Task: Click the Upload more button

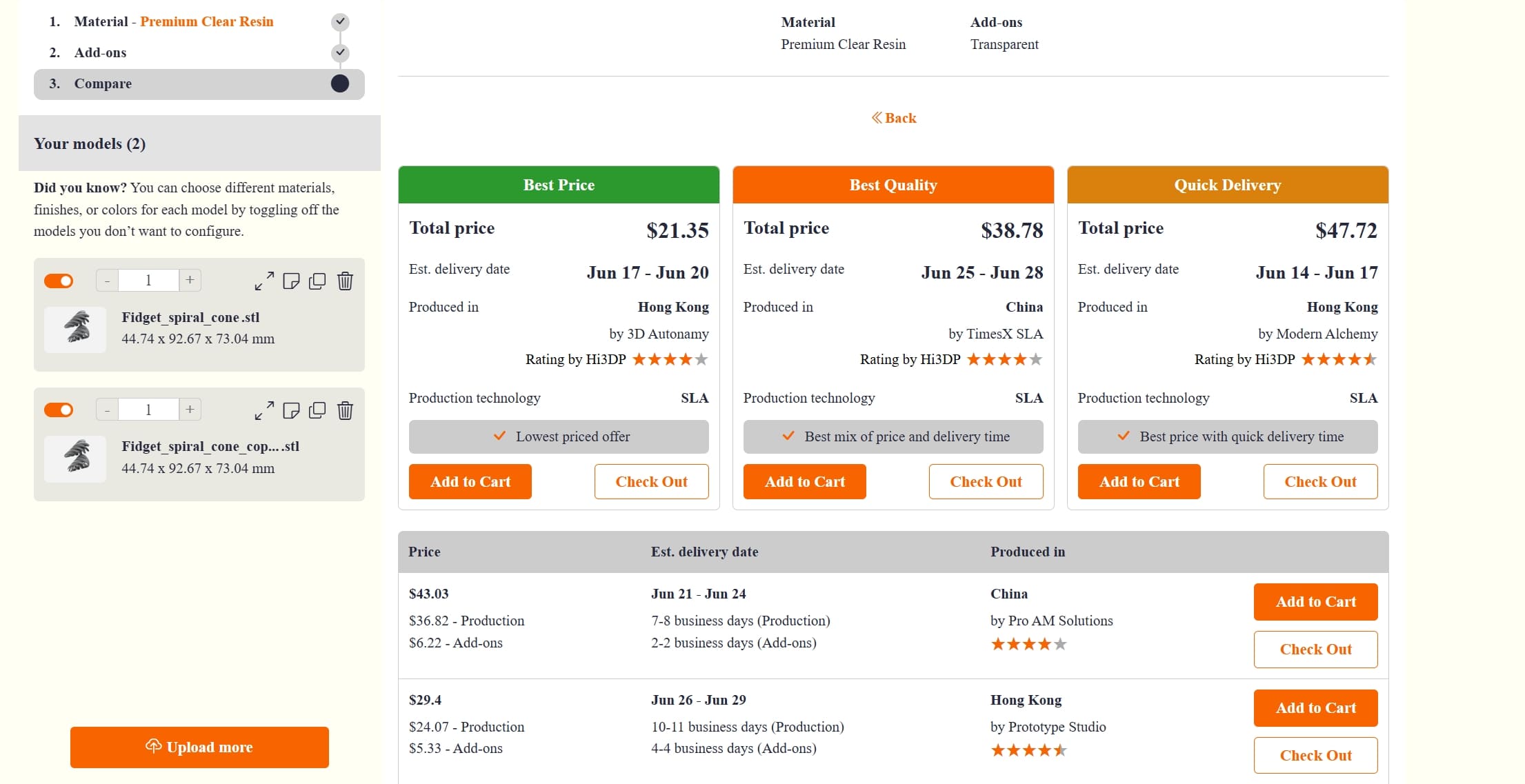Action: [199, 747]
